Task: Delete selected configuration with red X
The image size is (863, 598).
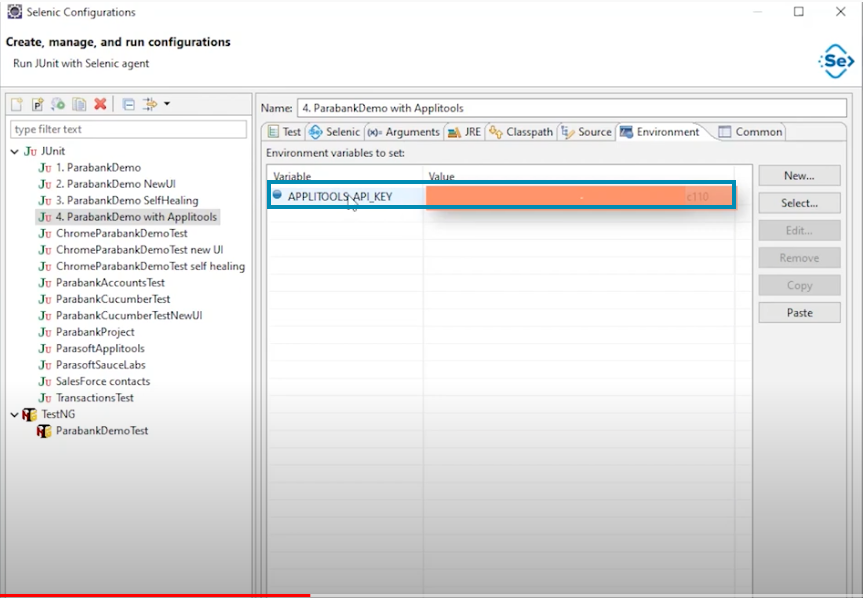Action: tap(100, 104)
